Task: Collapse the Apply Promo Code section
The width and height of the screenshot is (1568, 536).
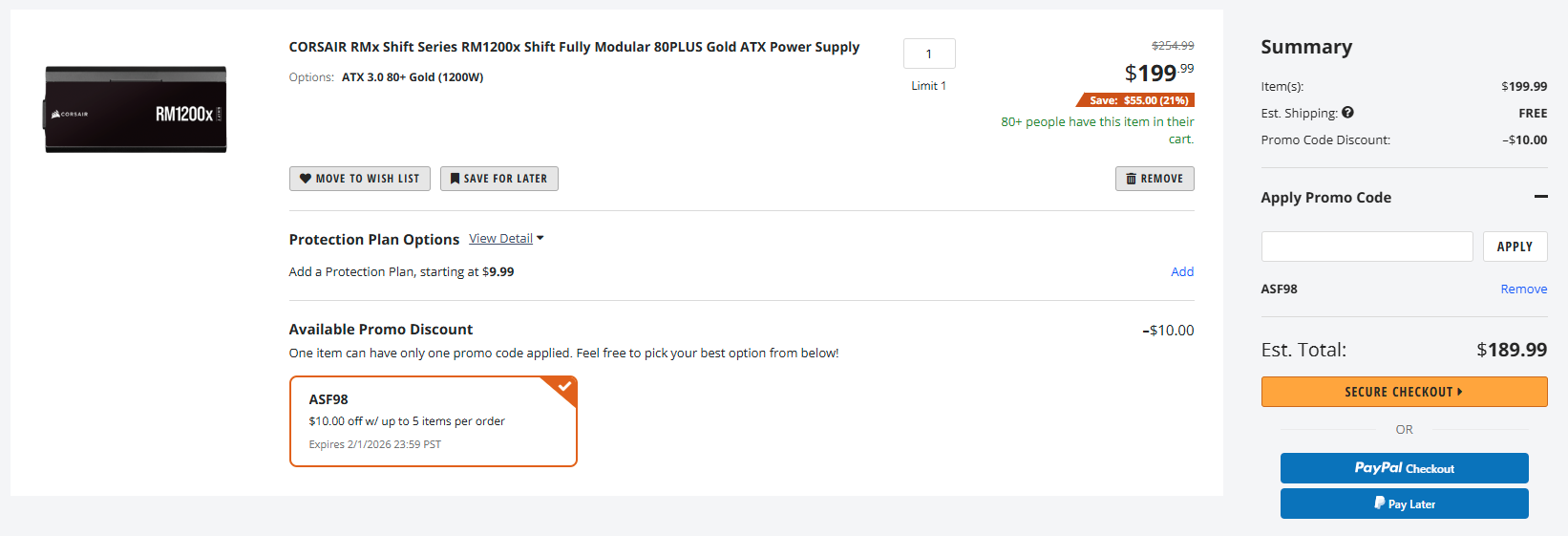Action: point(1540,197)
